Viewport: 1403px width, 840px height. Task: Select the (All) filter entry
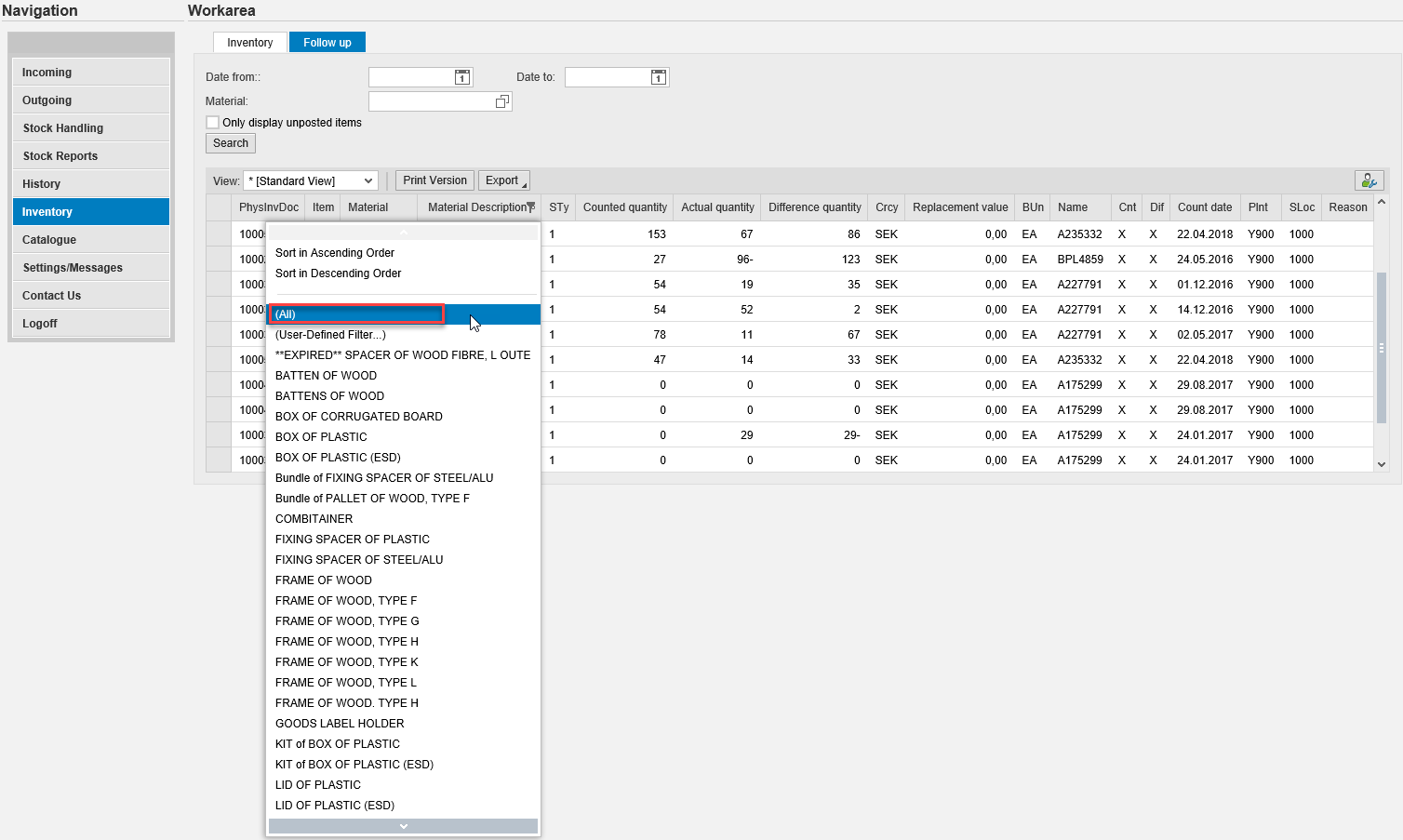[403, 314]
